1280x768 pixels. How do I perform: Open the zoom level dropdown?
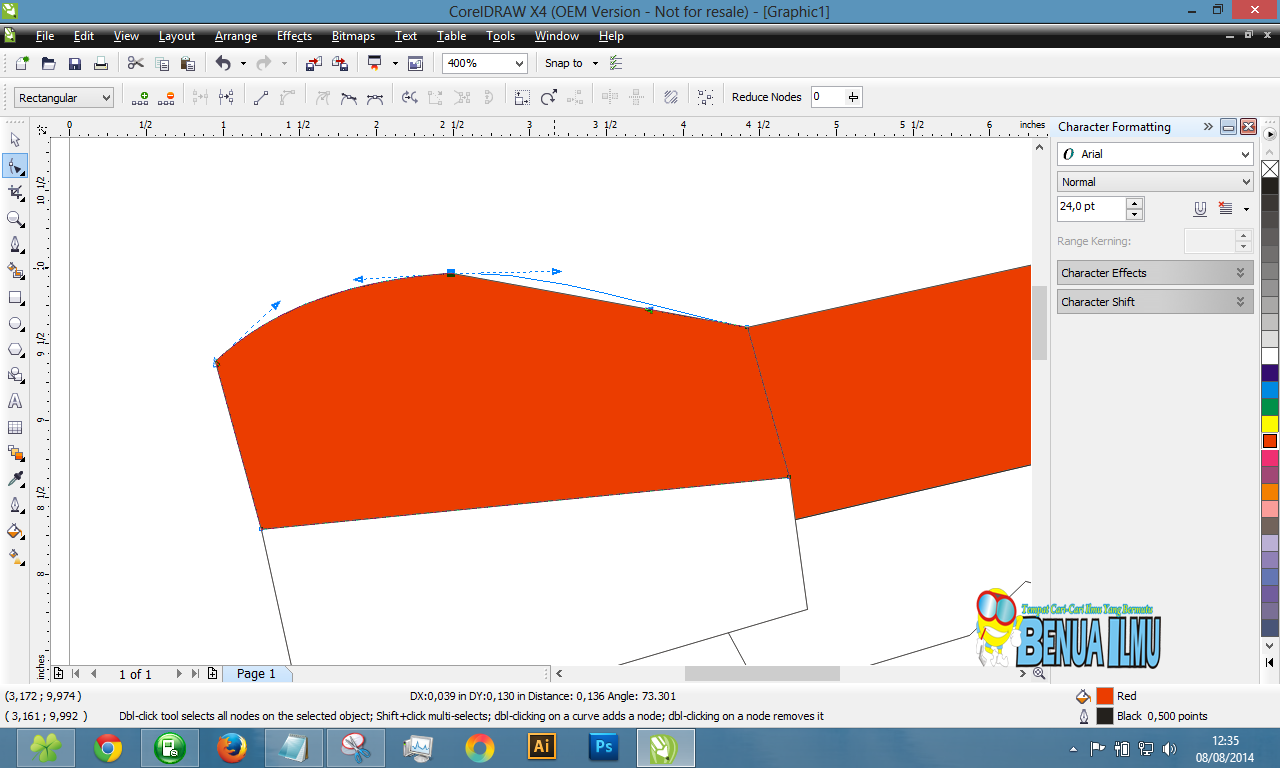[x=518, y=63]
